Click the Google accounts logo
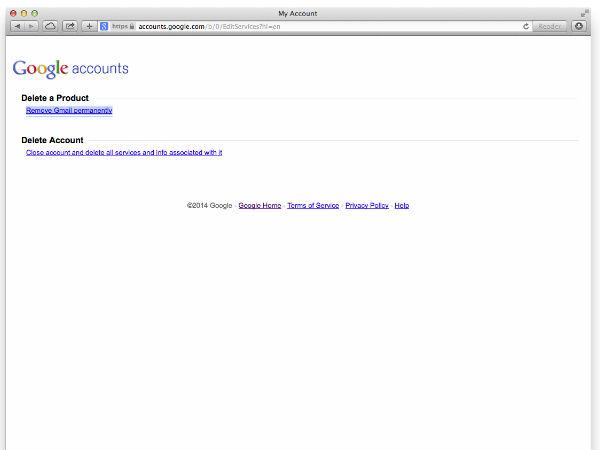This screenshot has height=450, width=600. click(70, 69)
